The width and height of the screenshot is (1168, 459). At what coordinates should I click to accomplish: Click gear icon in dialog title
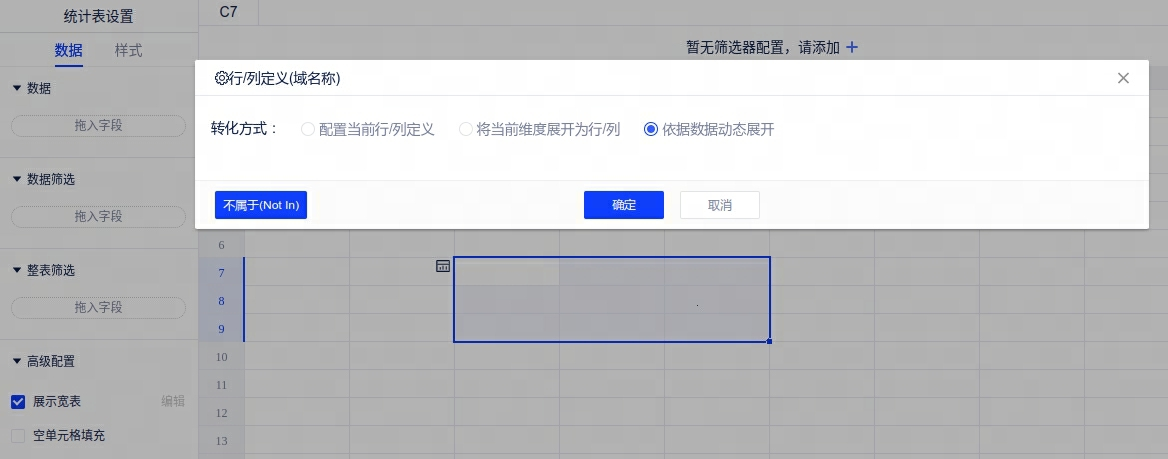click(x=222, y=78)
